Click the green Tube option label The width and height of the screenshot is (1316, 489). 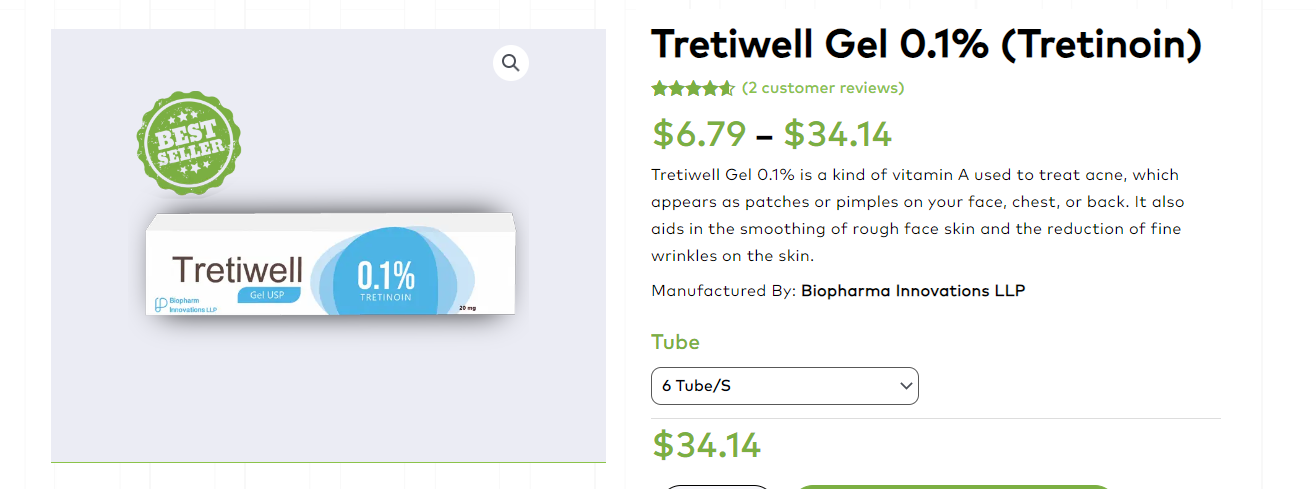(x=675, y=342)
